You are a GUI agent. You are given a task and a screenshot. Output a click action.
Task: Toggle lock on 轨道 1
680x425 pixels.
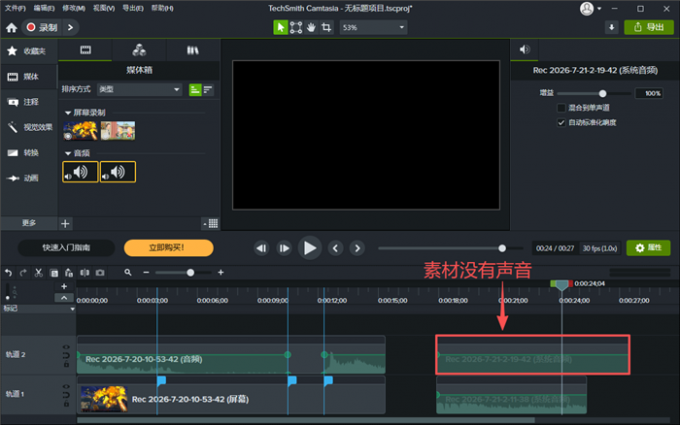click(x=66, y=404)
